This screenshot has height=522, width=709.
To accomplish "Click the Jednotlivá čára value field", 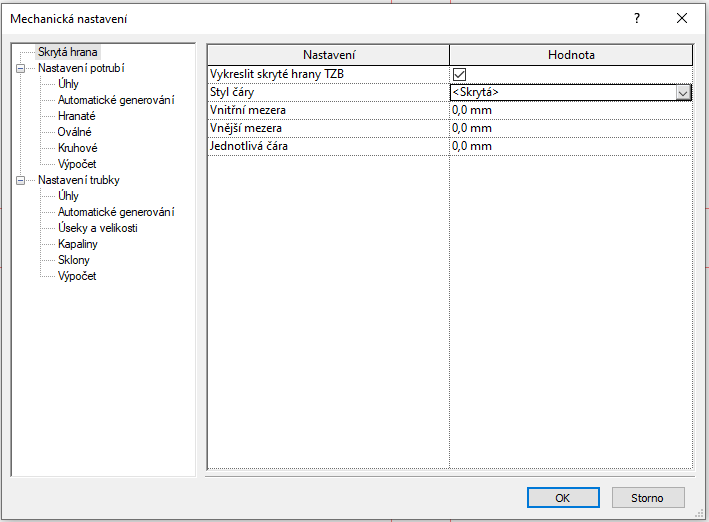I will 570,146.
